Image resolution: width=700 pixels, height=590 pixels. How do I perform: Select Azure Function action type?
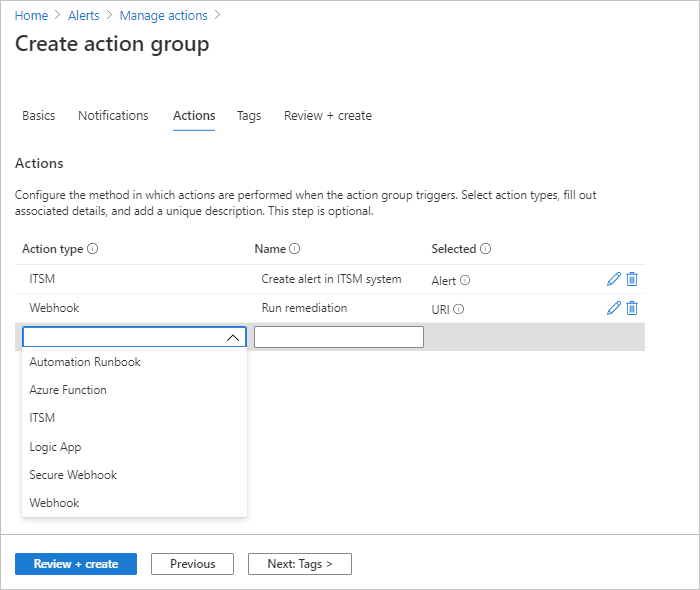click(x=68, y=390)
